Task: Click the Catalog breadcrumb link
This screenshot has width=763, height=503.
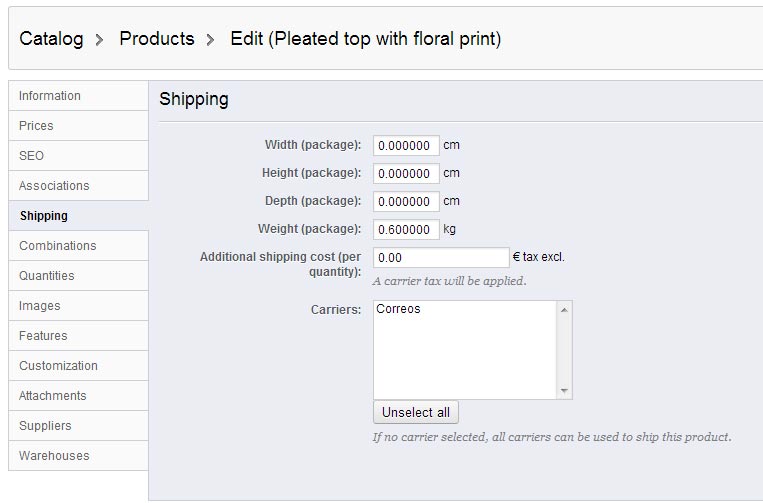Action: (52, 39)
